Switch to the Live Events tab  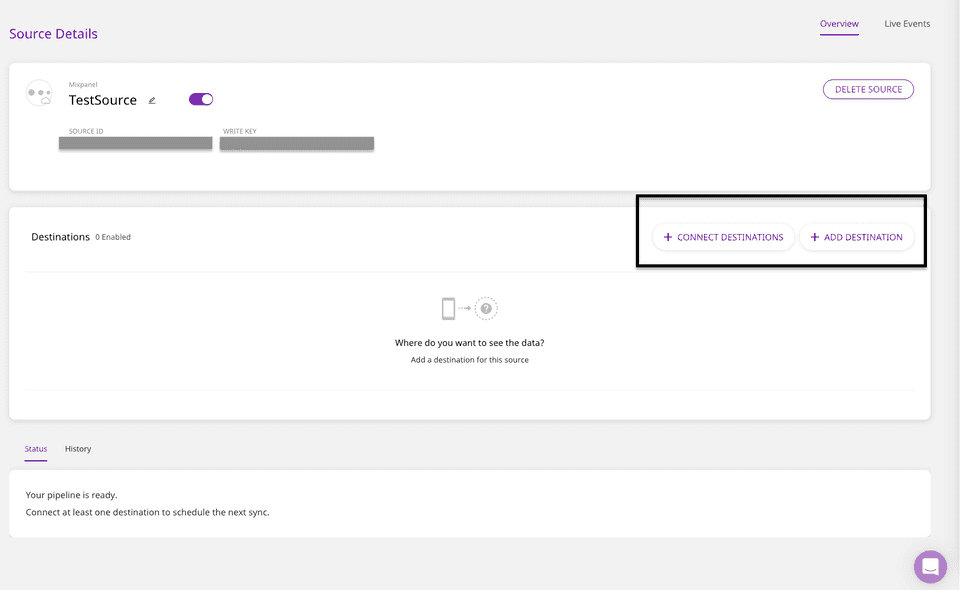tap(906, 23)
